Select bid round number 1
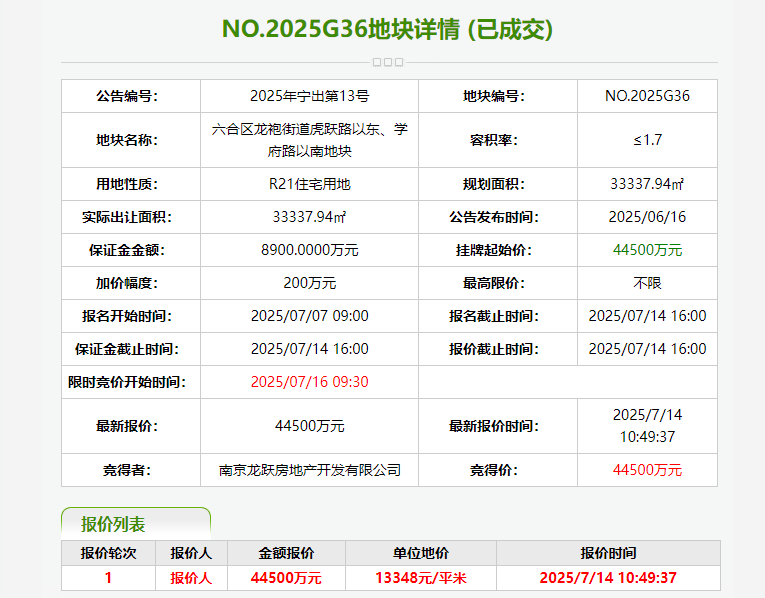The image size is (765, 598). (x=108, y=578)
